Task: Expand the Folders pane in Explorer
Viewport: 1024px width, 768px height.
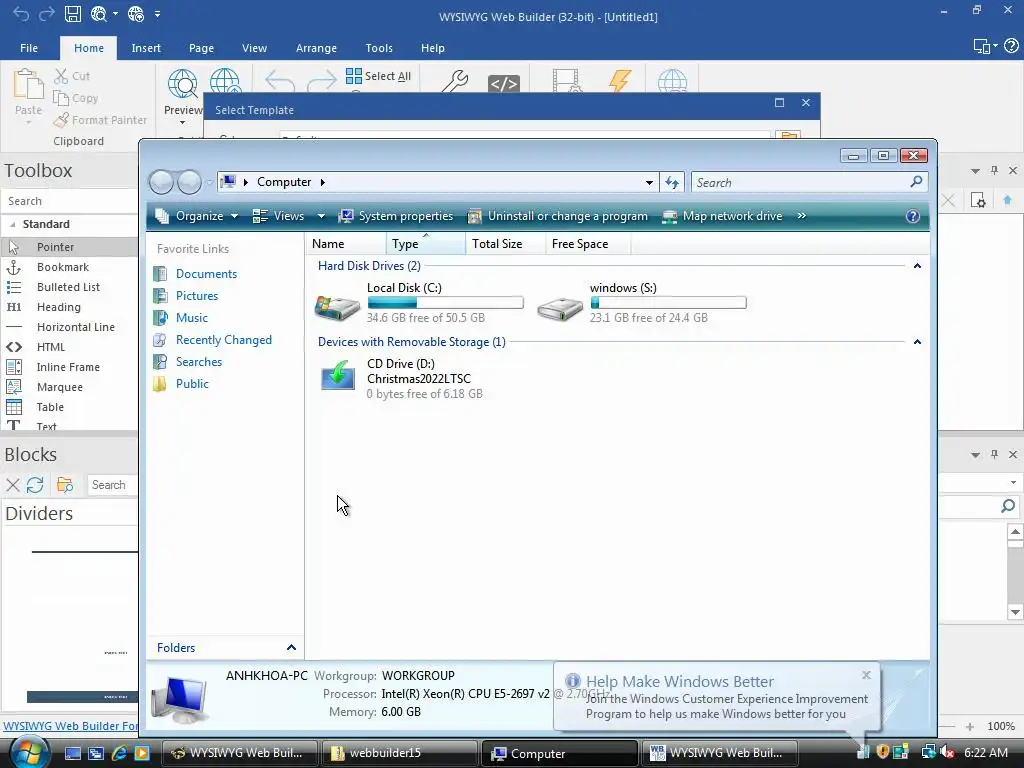Action: (291, 647)
